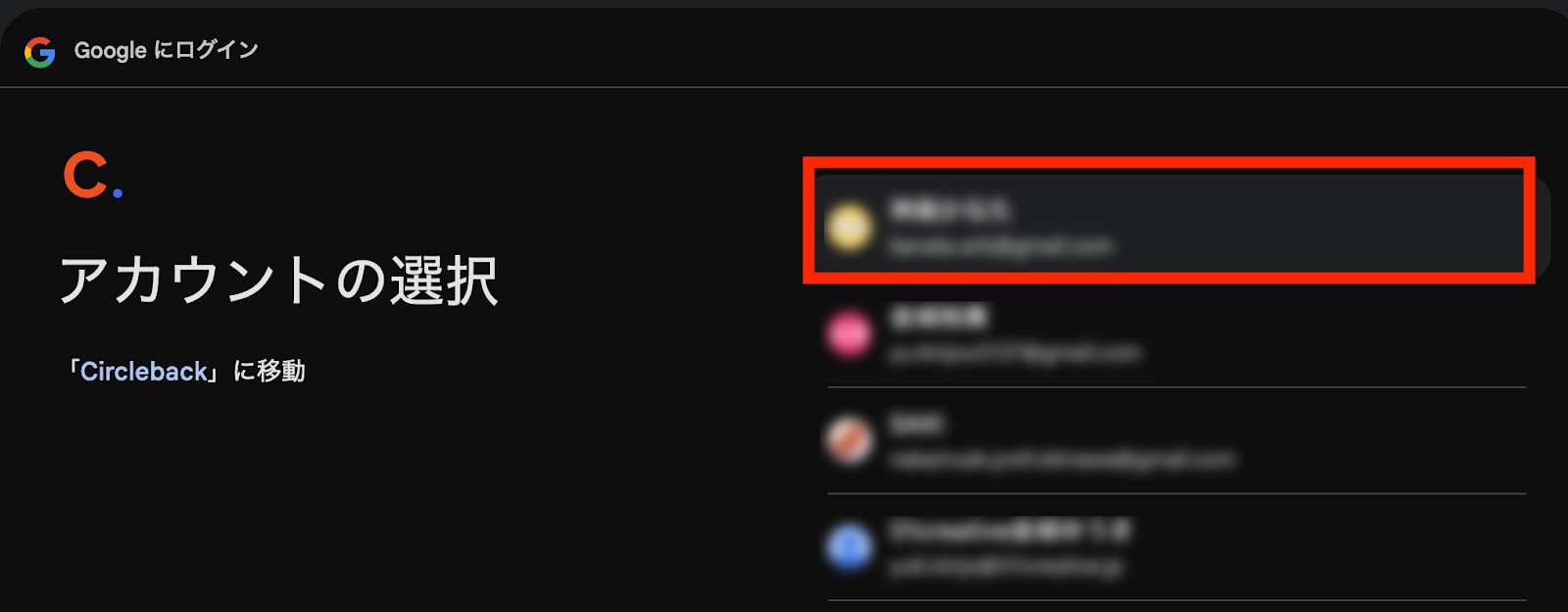Choose the second account row with pink avatar

1177,334
